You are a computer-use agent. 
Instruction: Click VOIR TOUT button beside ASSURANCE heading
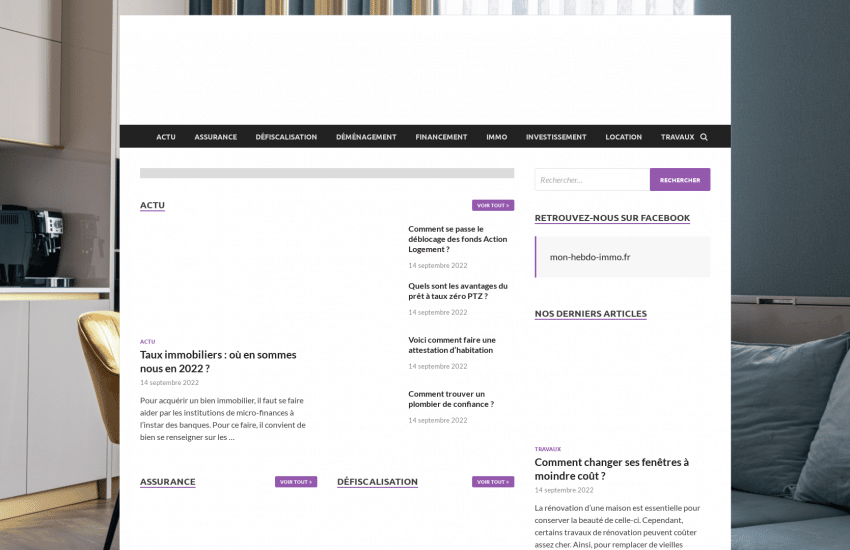point(296,482)
